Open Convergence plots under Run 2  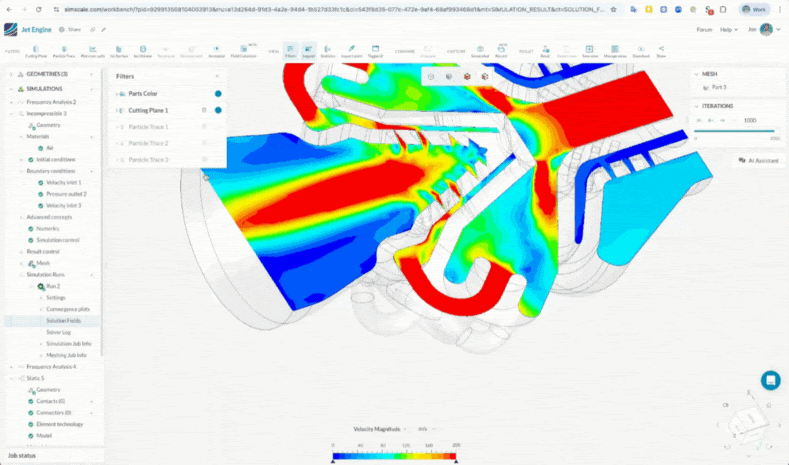tap(67, 309)
